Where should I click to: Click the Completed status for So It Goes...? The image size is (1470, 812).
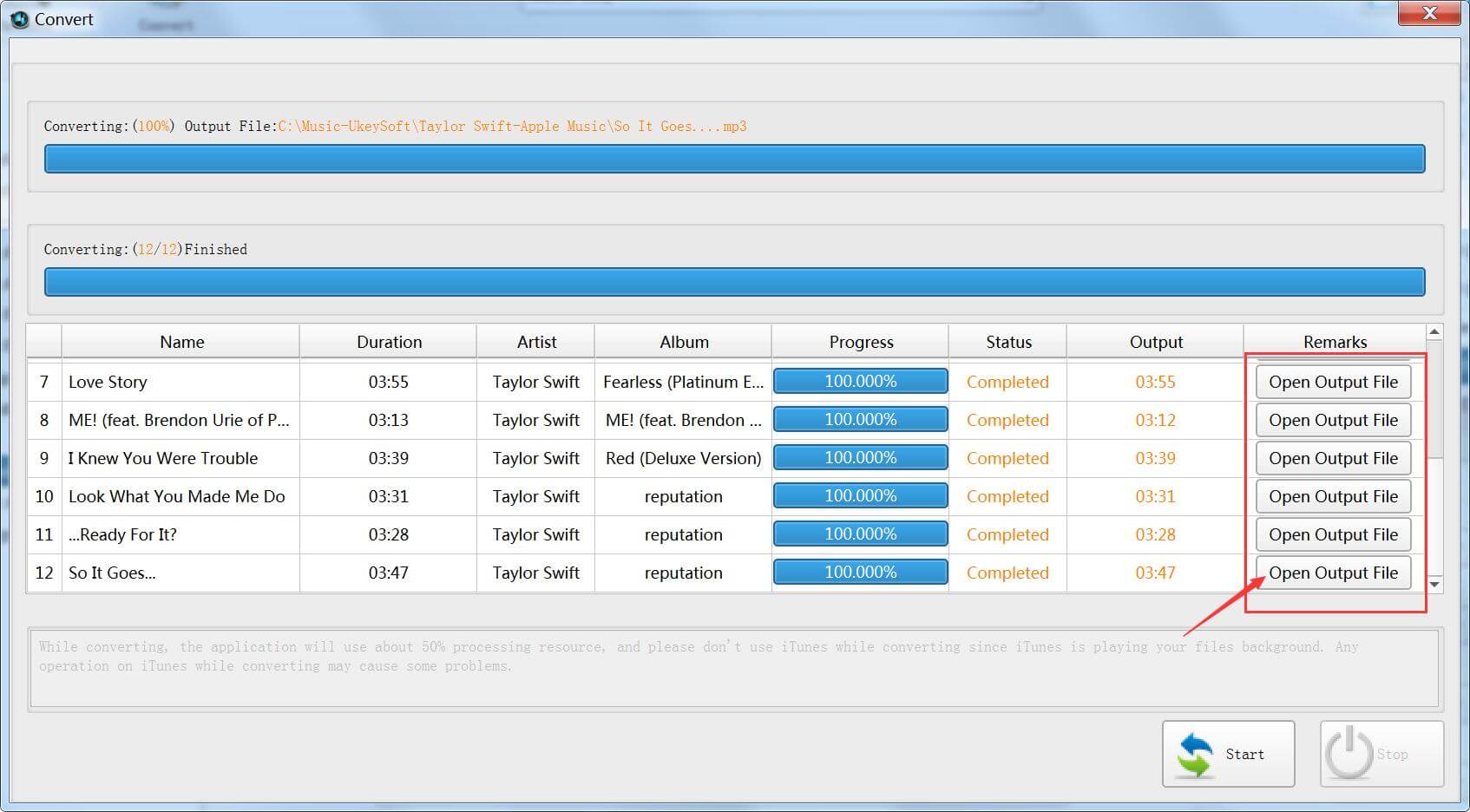click(1007, 573)
